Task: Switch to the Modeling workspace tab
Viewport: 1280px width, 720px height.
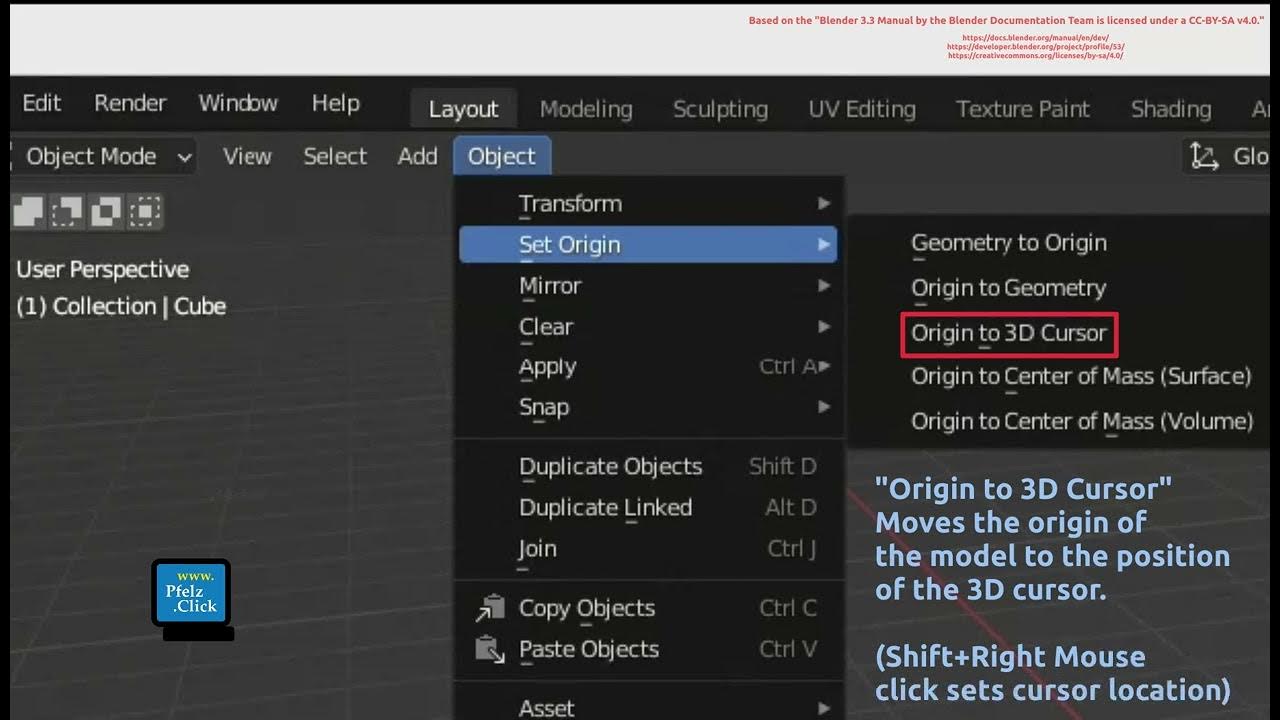Action: point(586,109)
